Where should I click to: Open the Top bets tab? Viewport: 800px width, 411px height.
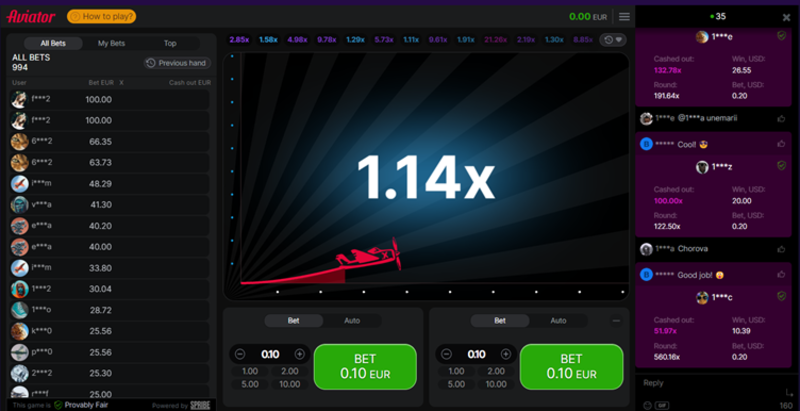click(x=170, y=43)
